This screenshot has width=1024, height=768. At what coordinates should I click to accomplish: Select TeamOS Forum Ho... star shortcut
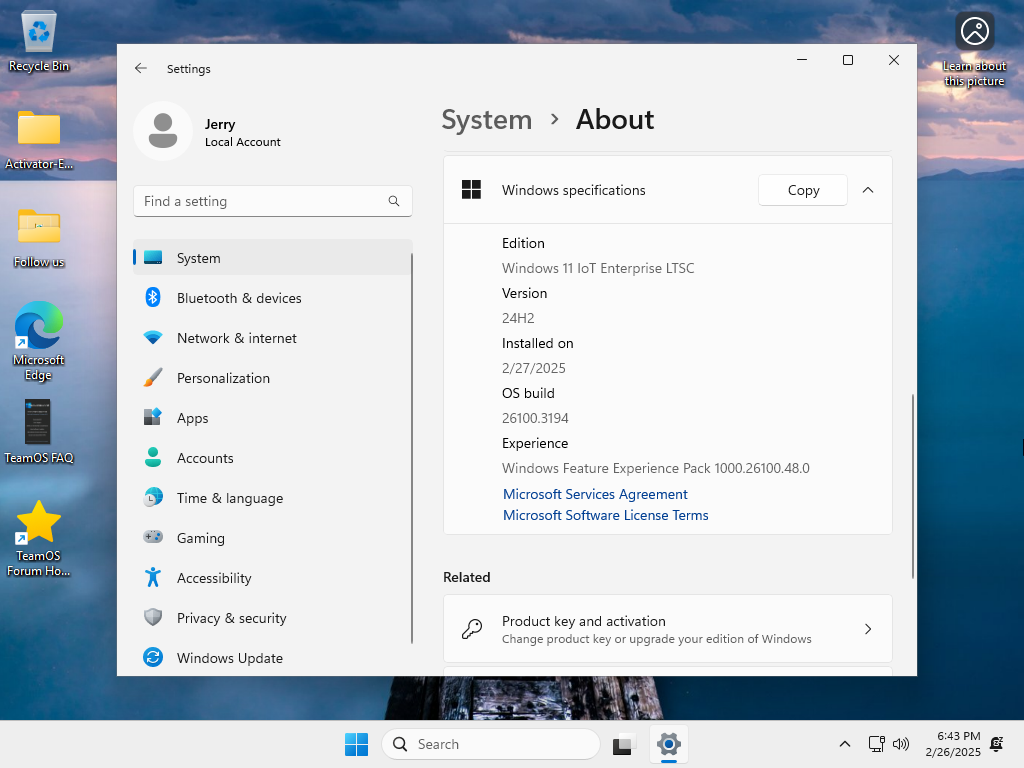click(39, 539)
